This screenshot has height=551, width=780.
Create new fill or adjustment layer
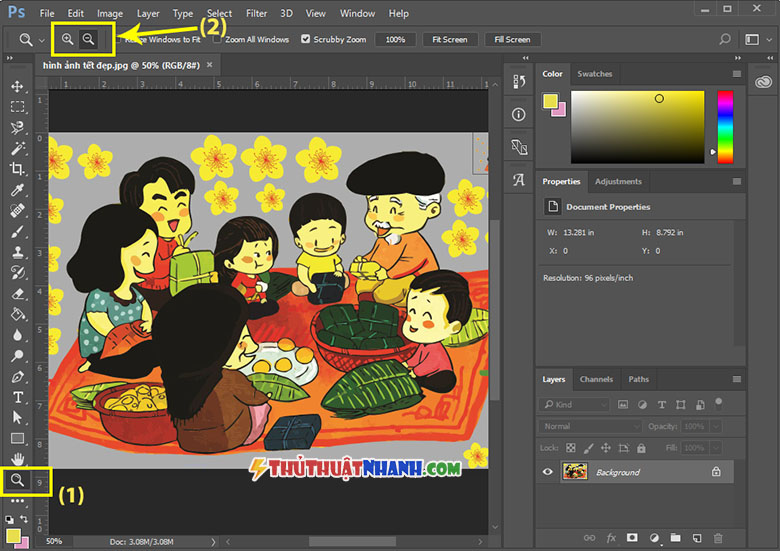click(654, 538)
